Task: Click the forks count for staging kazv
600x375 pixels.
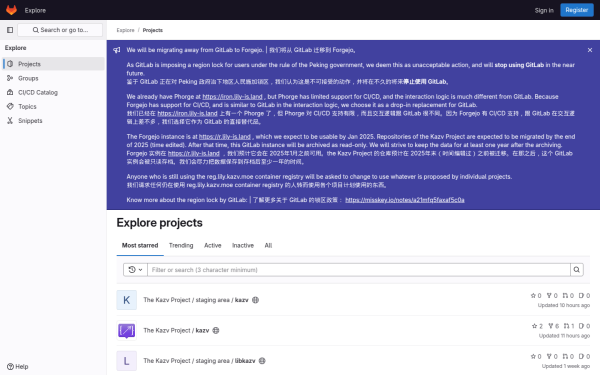Action: coord(552,295)
